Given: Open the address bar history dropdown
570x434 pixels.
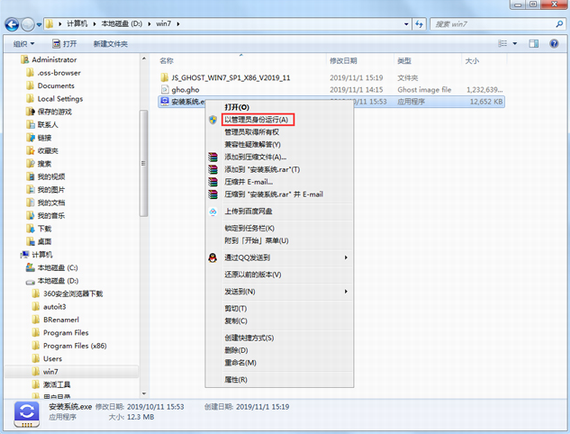Looking at the screenshot, I should 406,24.
